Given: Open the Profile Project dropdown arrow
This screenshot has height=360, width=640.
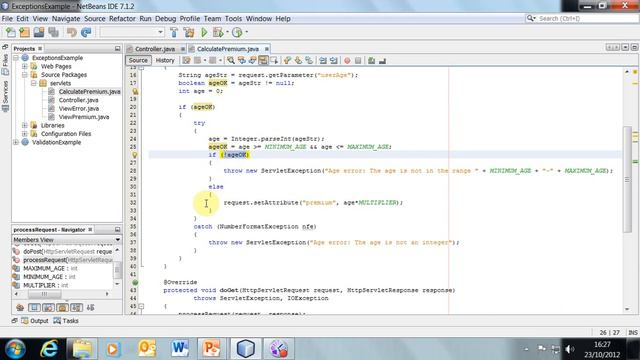Looking at the screenshot, I should [247, 32].
